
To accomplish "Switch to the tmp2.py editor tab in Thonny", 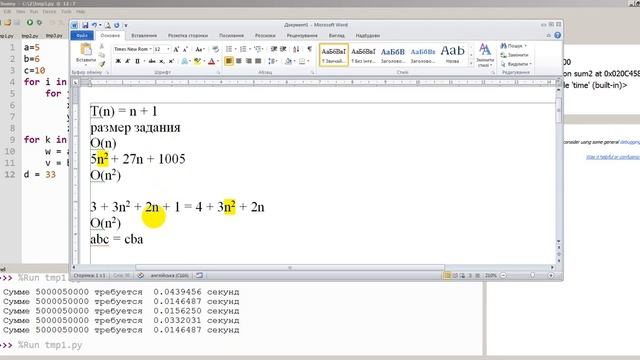I will click(x=30, y=36).
